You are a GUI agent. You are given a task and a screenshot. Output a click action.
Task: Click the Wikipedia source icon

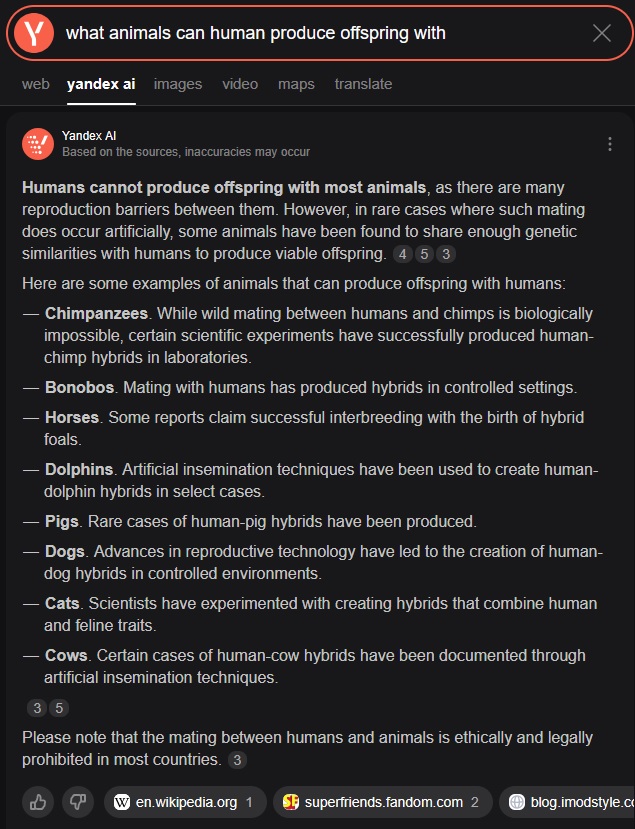(122, 802)
